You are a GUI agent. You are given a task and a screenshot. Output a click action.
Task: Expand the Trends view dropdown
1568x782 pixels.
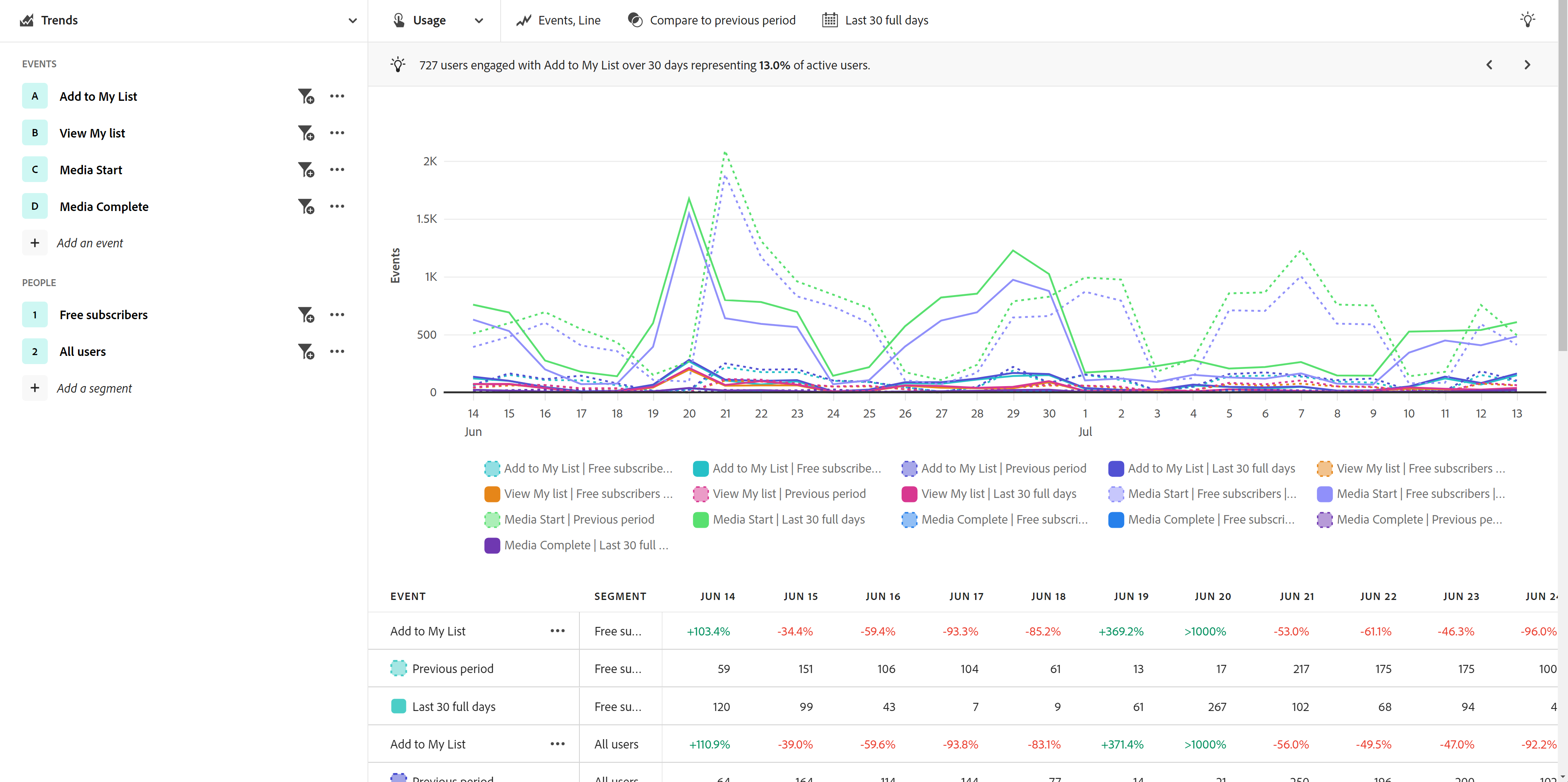click(352, 21)
